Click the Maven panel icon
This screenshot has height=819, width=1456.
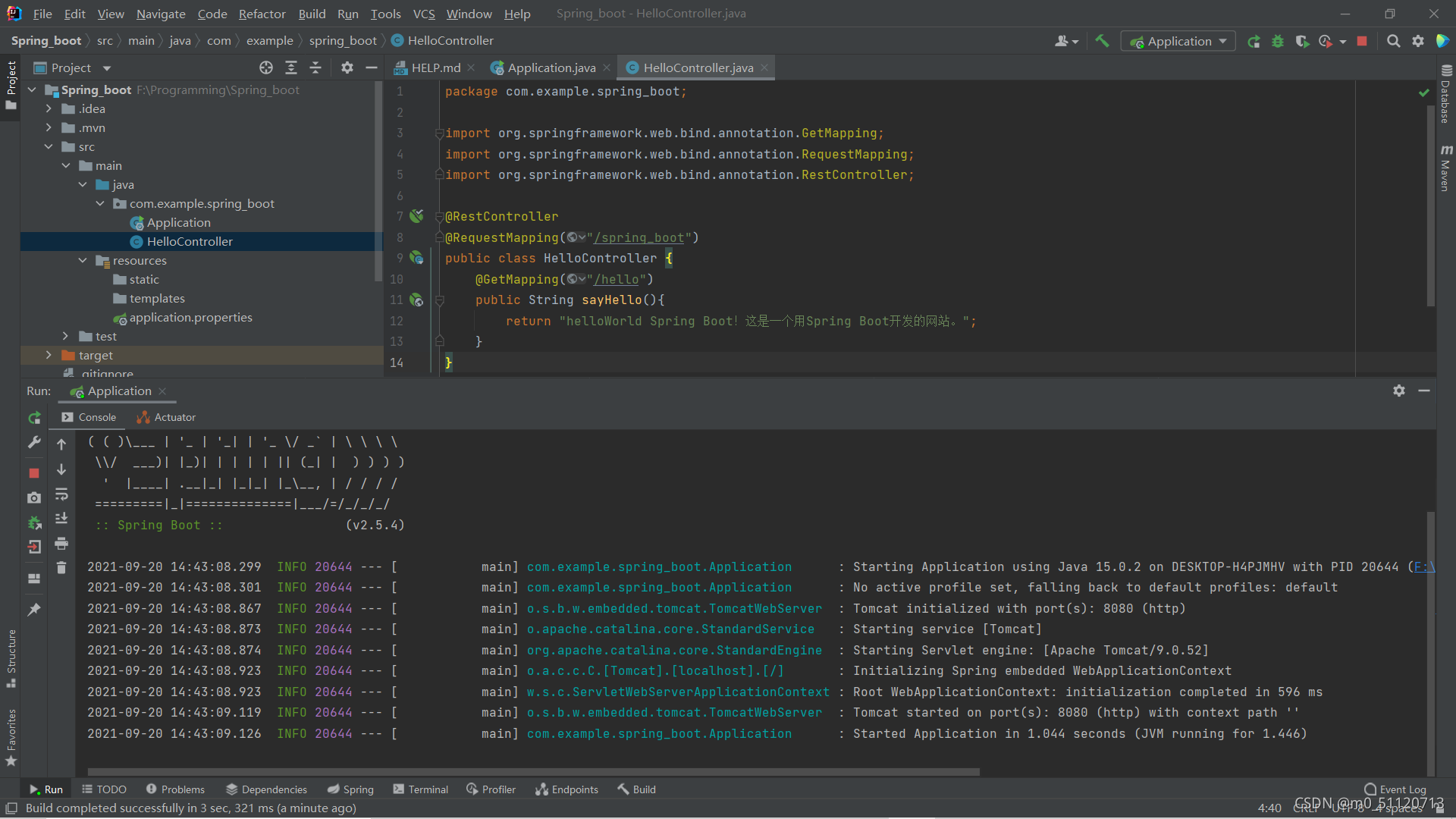[1443, 160]
